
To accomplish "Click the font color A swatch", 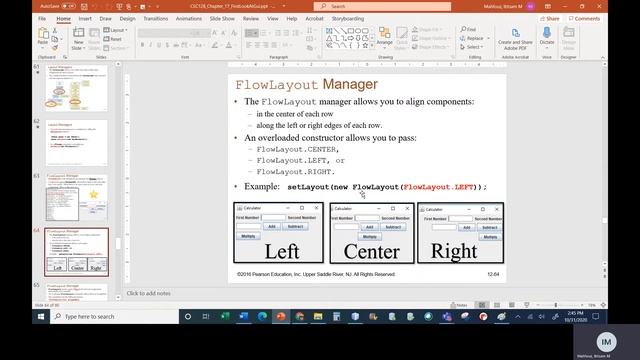I will click(x=229, y=45).
